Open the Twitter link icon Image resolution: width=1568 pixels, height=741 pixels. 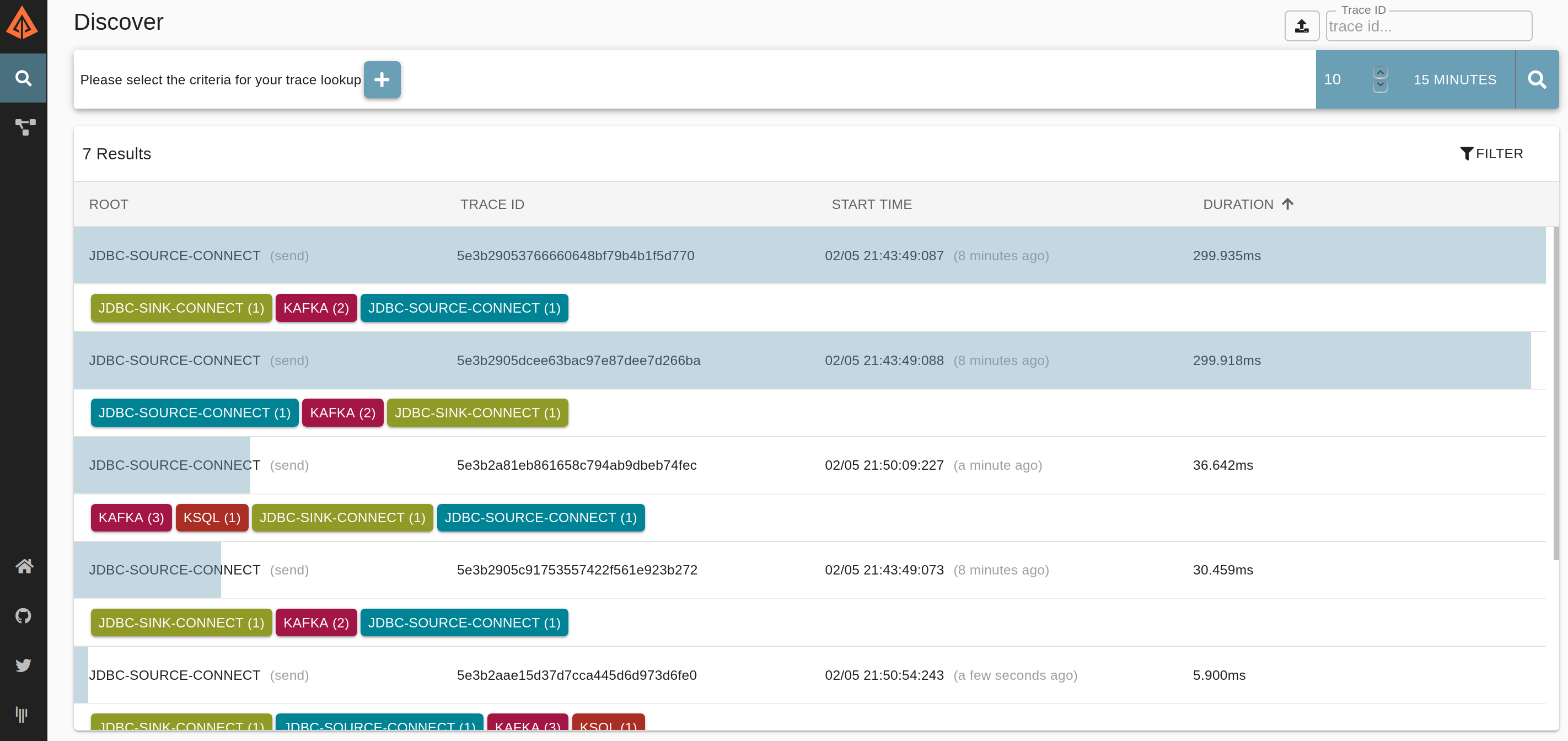24,665
